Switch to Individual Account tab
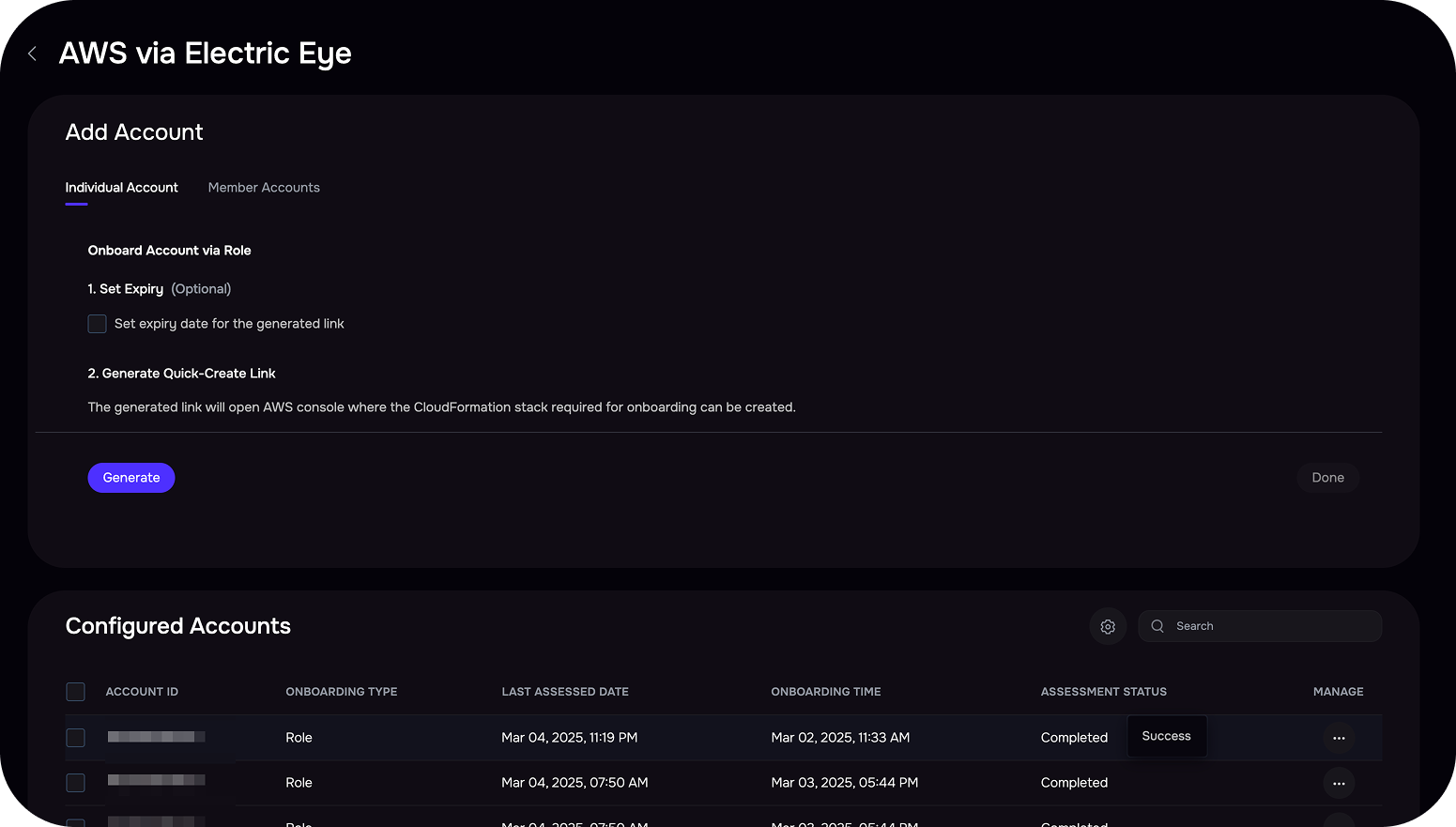This screenshot has height=827, width=1456. coord(121,188)
